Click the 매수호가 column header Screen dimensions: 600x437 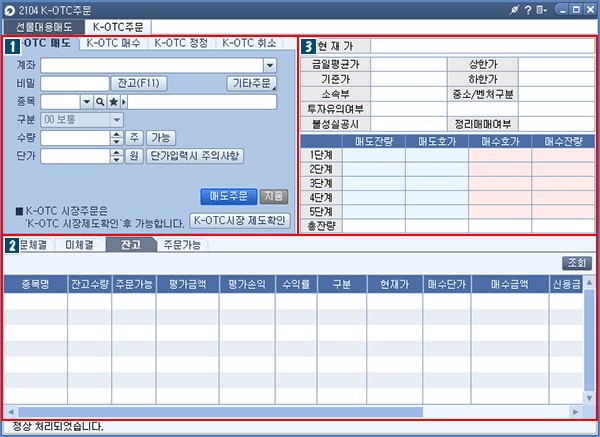pos(500,142)
